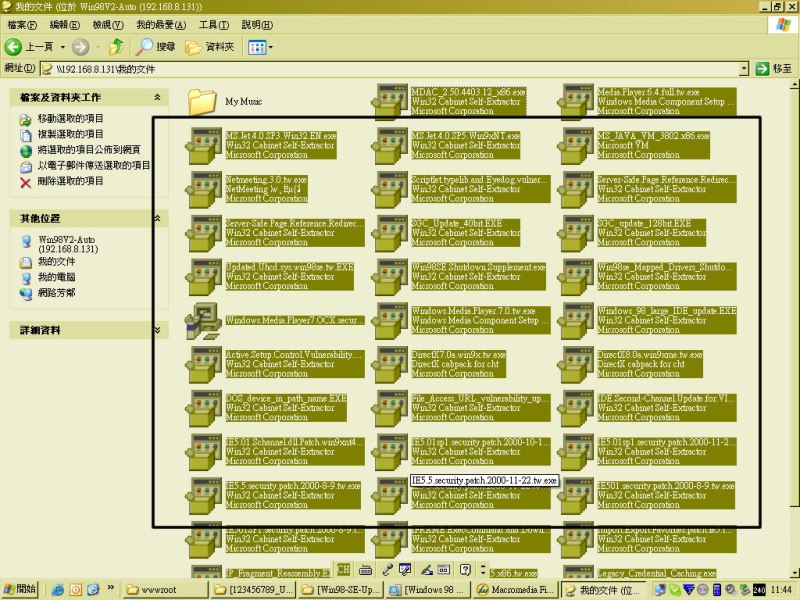Viewport: 800px width, 600px height.
Task: Click the help question mark on IME bar
Action: (465, 569)
